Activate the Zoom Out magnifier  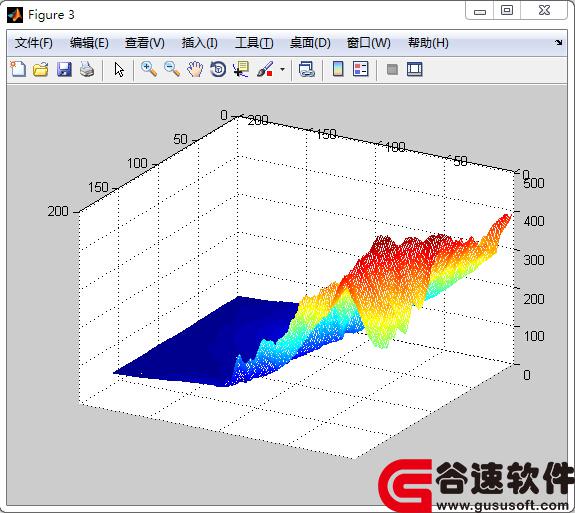pyautogui.click(x=172, y=69)
